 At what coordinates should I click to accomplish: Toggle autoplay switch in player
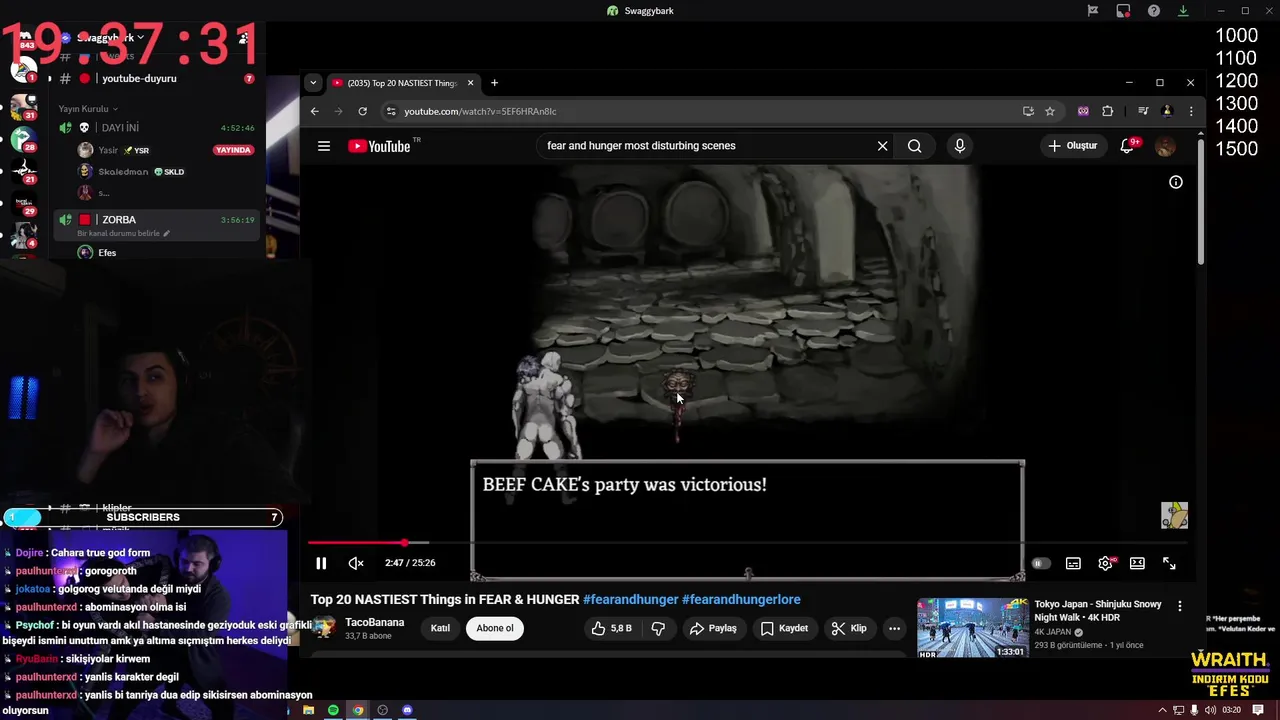(x=1041, y=563)
